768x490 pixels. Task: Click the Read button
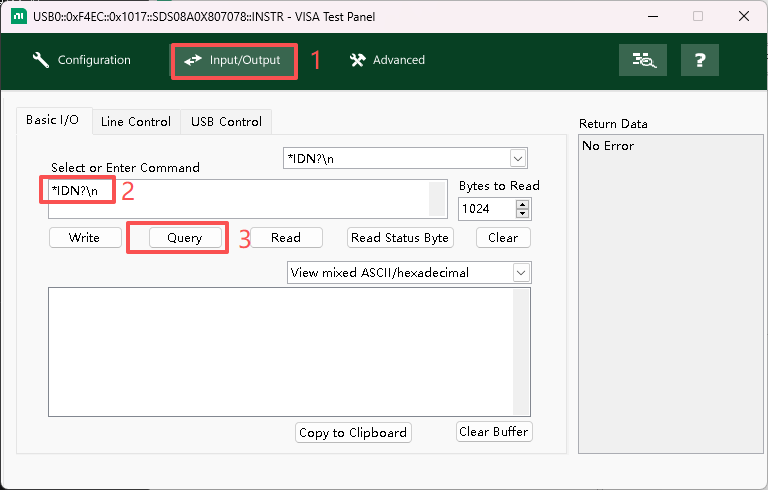(x=287, y=238)
